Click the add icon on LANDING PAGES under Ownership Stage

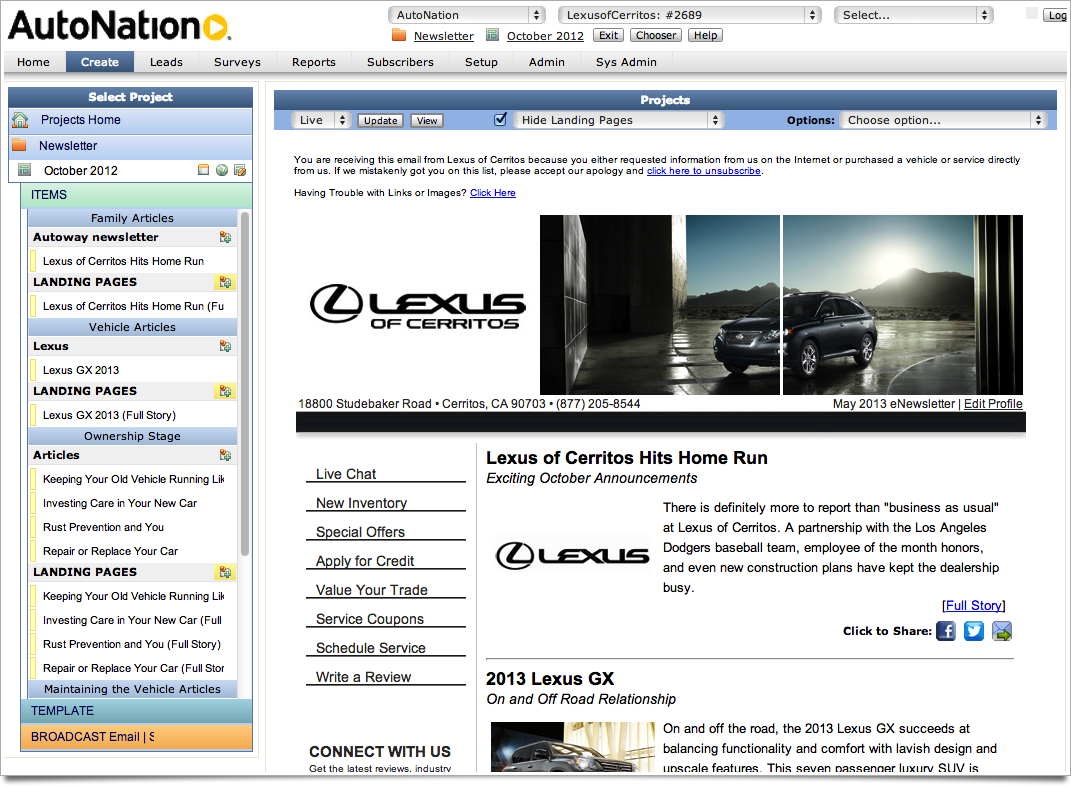pos(225,572)
